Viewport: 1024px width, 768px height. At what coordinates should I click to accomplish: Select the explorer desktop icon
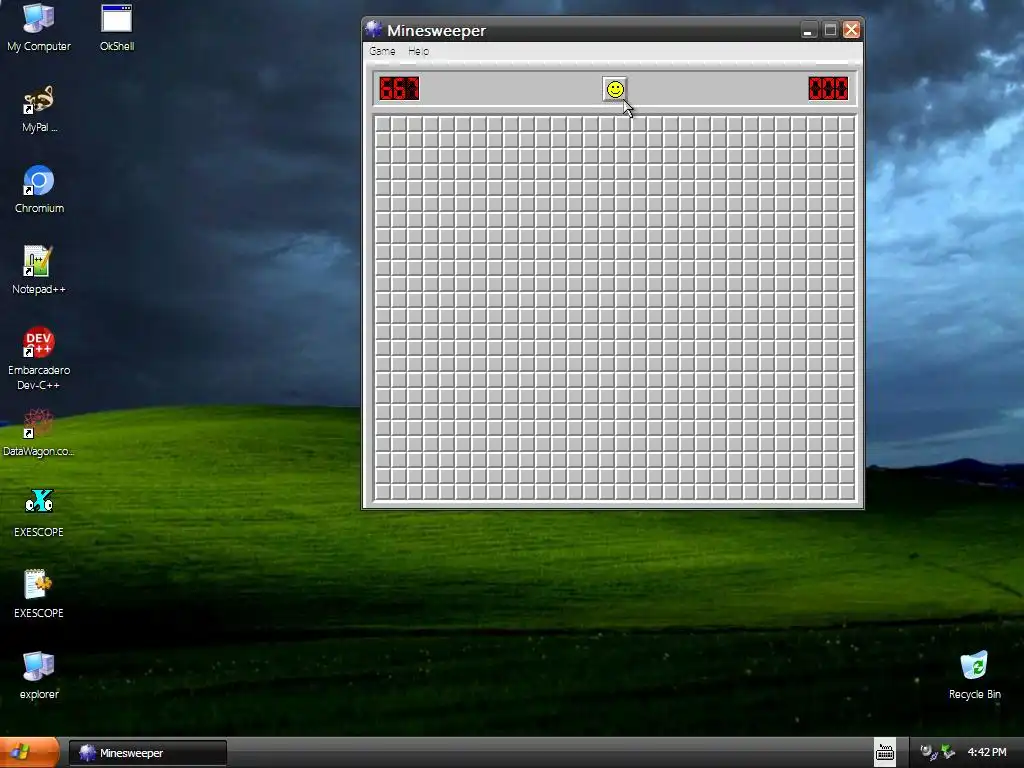[39, 676]
